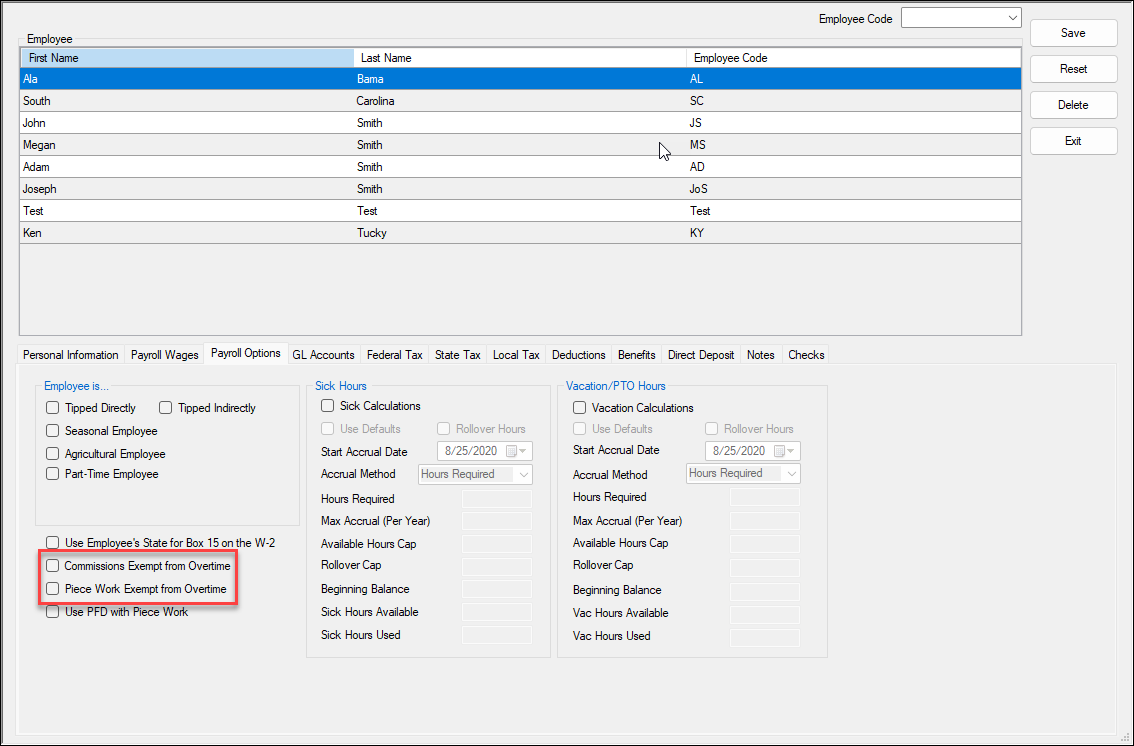The image size is (1134, 746).
Task: Open the Local Tax tab
Action: [x=516, y=355]
